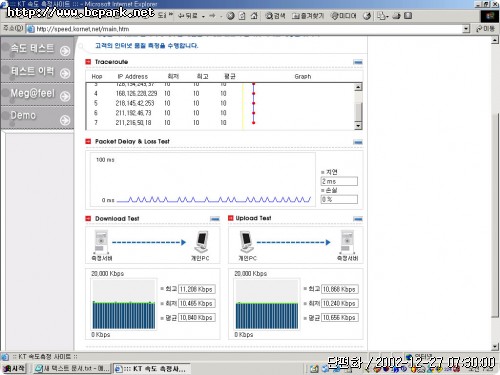Click upload average field 10,656 Kbps
500x375 pixels.
click(x=340, y=318)
